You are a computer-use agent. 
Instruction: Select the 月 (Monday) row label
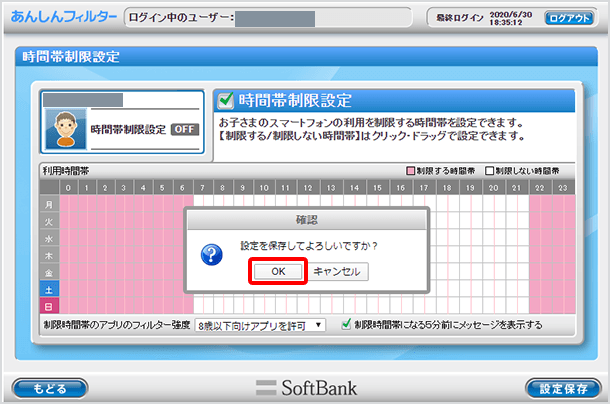tap(49, 204)
